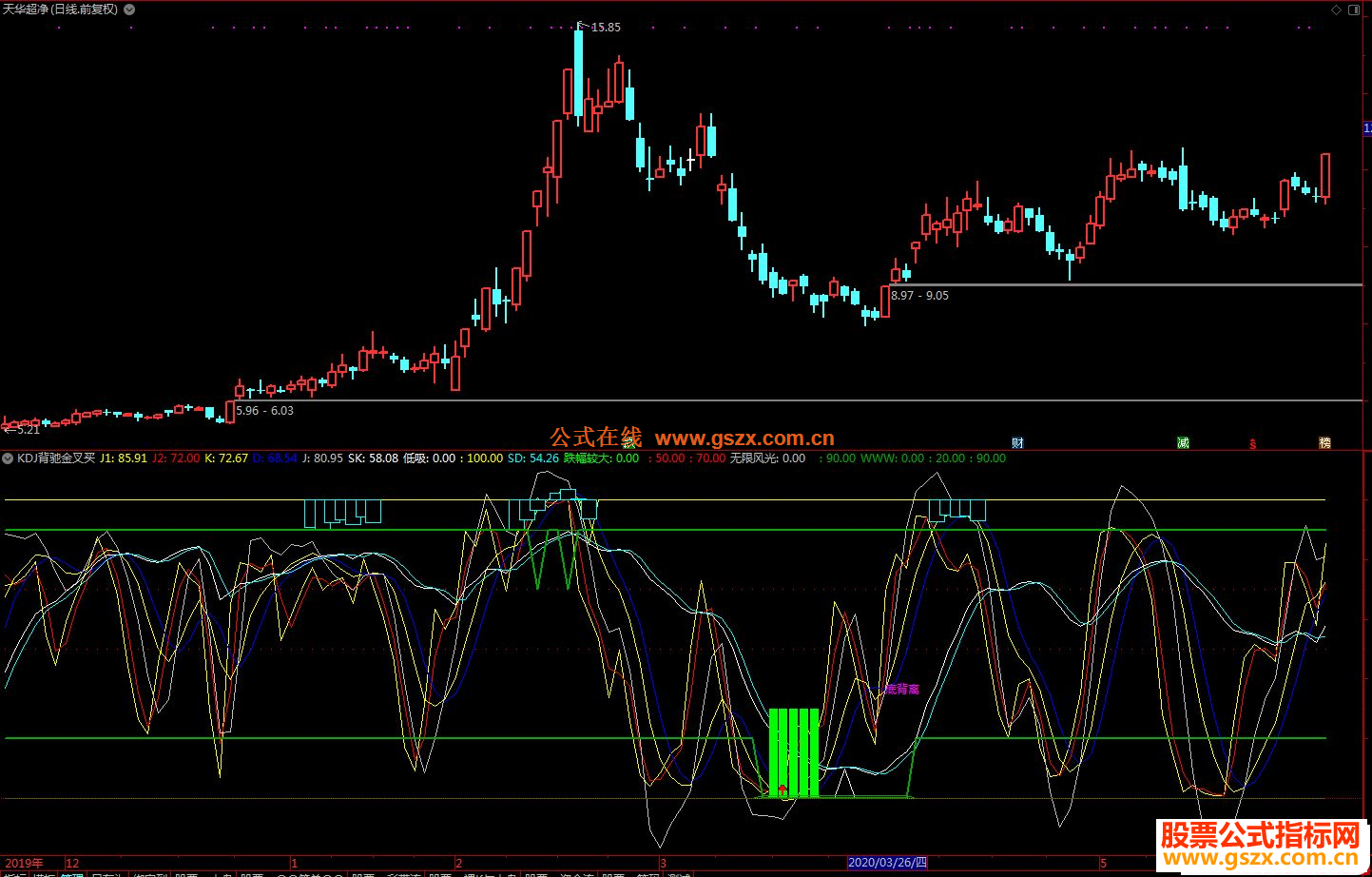The image size is (1372, 877).
Task: Click the diamond icon at top right
Action: pyautogui.click(x=1336, y=10)
